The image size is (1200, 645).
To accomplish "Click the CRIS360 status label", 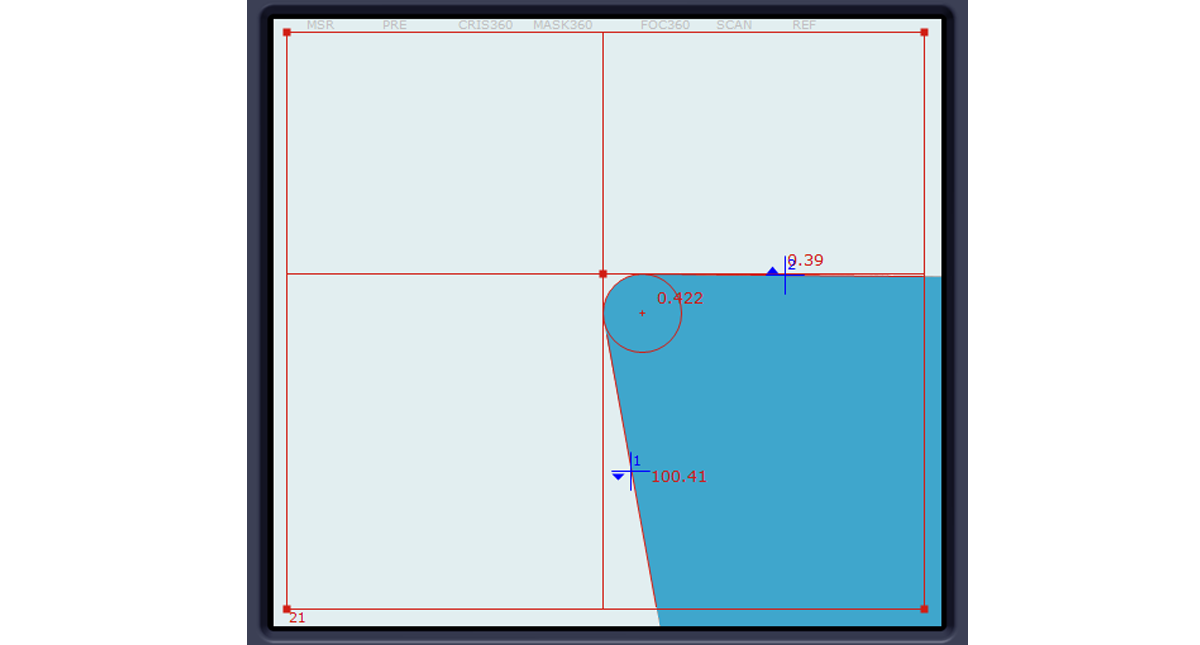I will click(485, 25).
